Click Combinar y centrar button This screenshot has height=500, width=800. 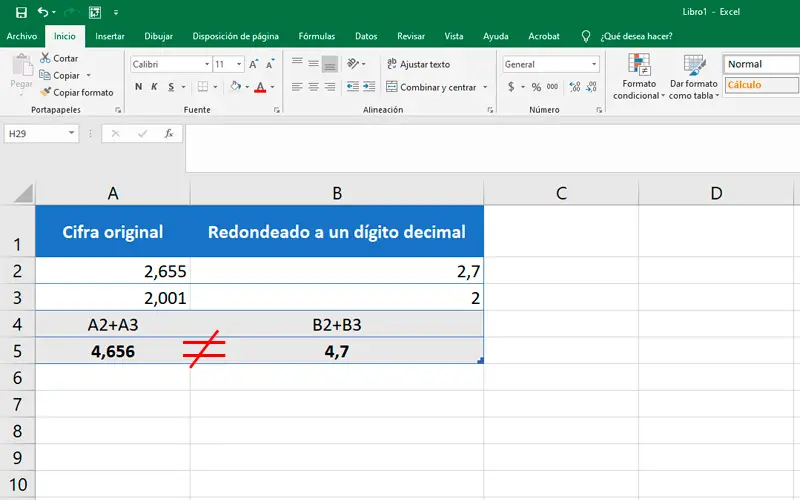pyautogui.click(x=431, y=87)
